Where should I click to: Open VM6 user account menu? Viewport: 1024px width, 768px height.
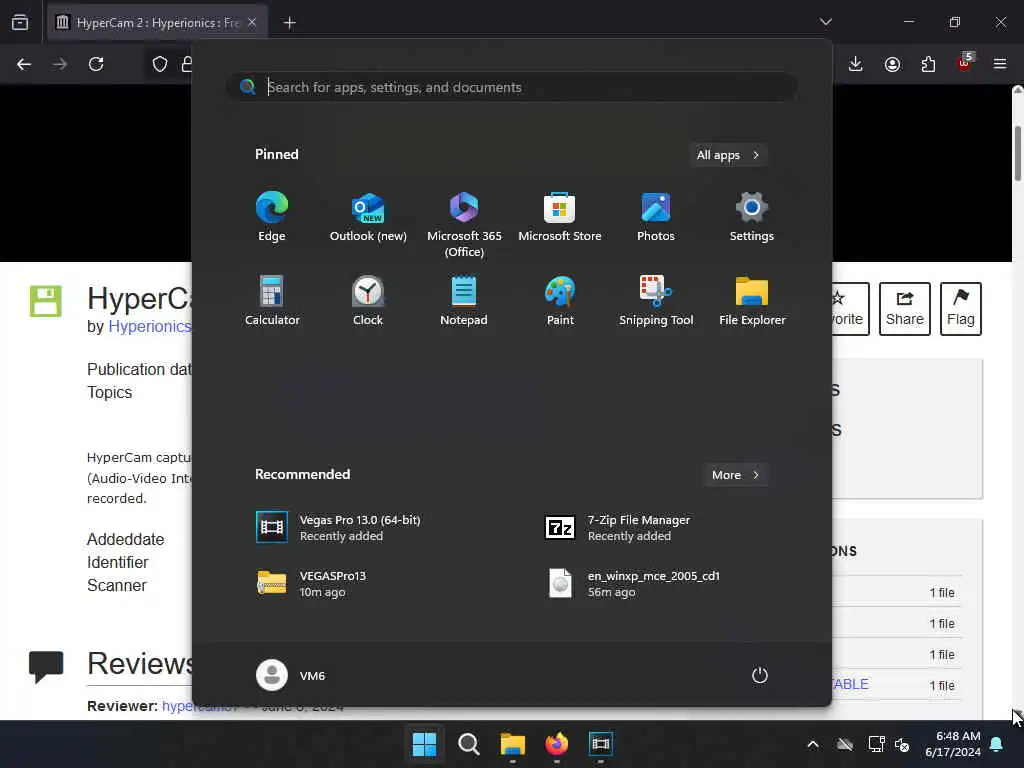click(x=291, y=675)
